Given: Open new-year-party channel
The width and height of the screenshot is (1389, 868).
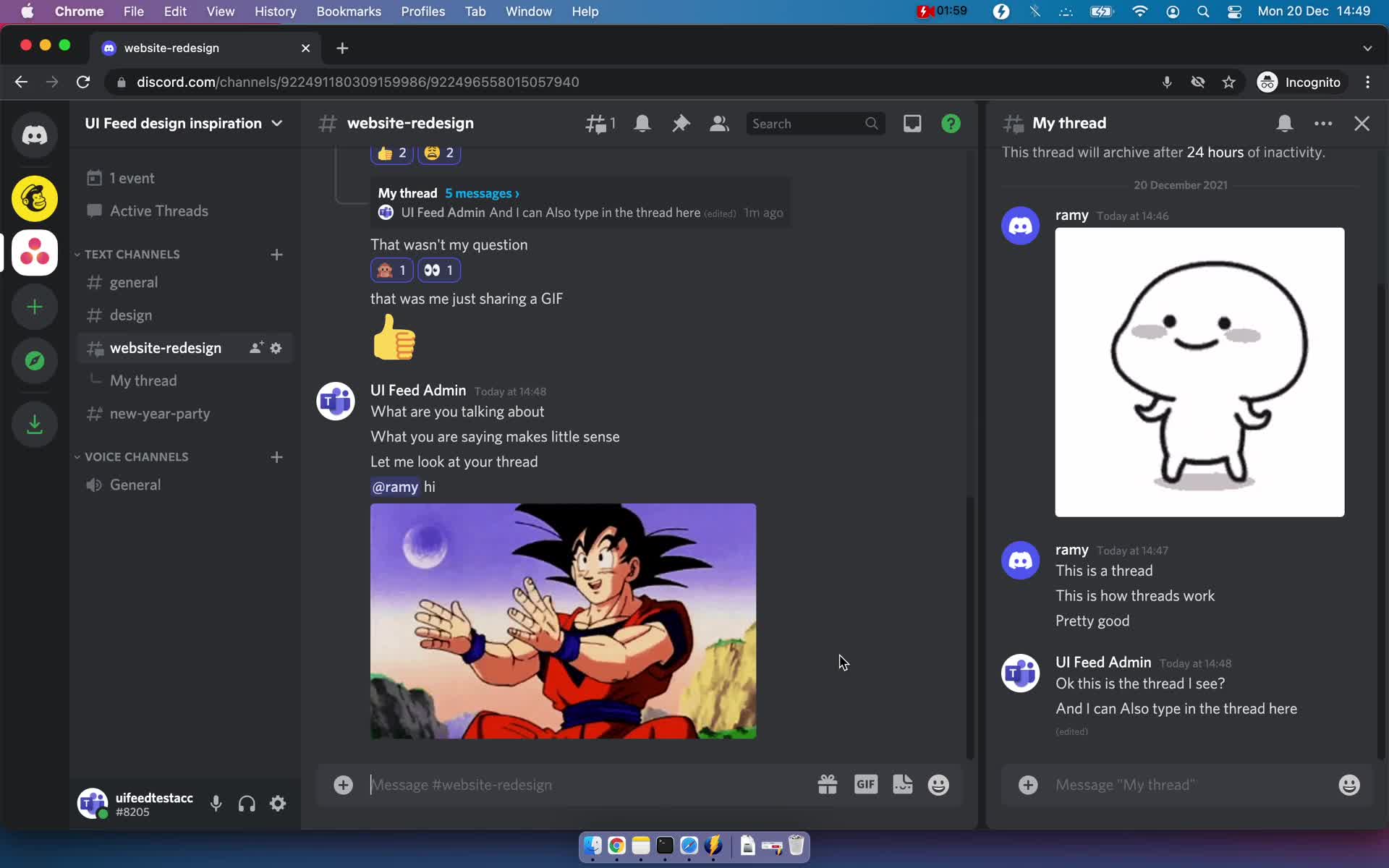Looking at the screenshot, I should (x=184, y=414).
